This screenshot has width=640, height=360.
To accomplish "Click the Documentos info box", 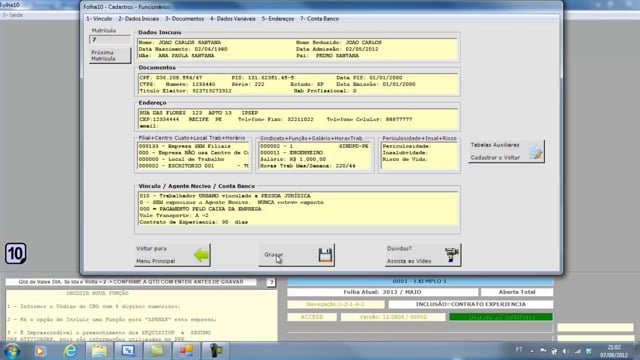I will point(297,84).
